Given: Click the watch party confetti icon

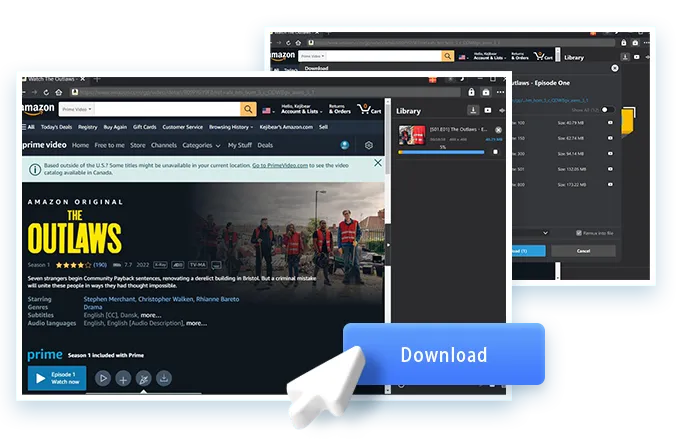Looking at the screenshot, I should [144, 379].
